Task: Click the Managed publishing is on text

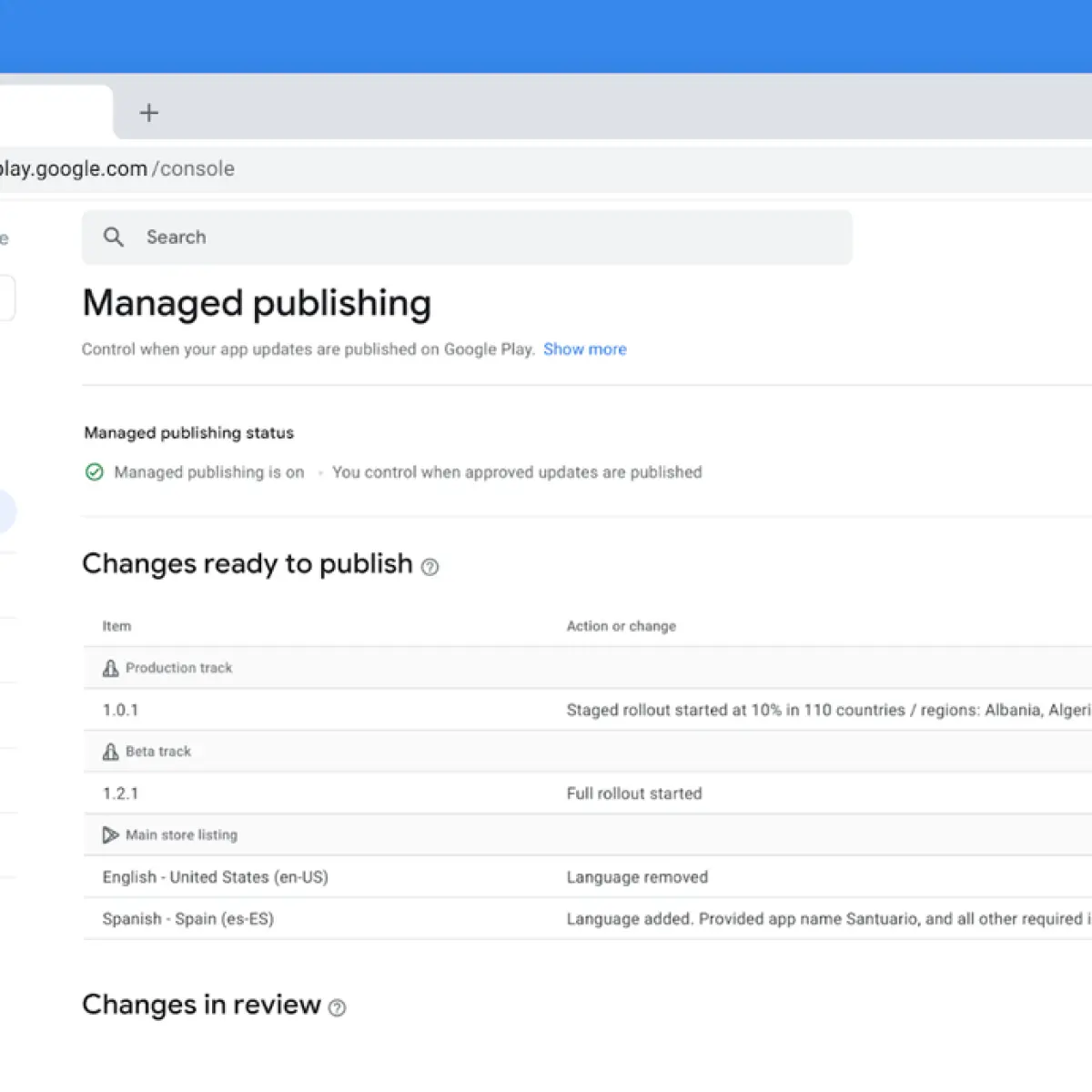Action: (209, 472)
